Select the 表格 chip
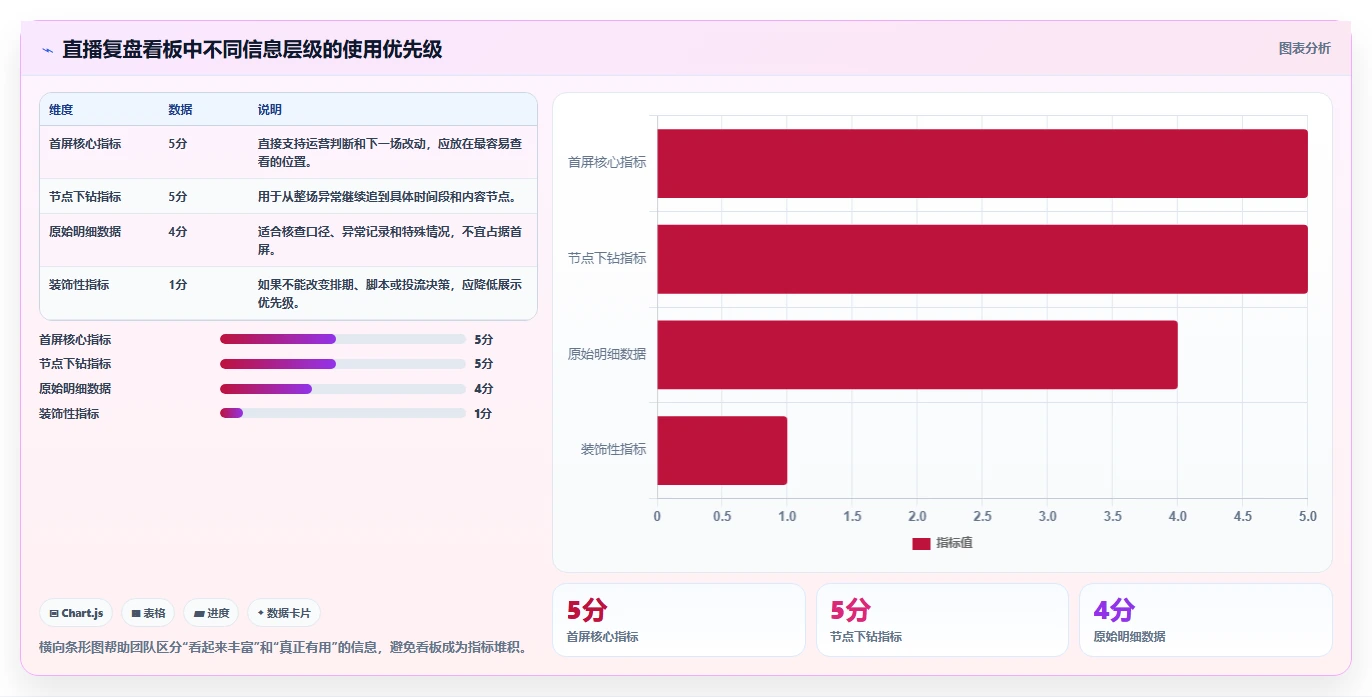Image resolution: width=1372 pixels, height=697 pixels. click(147, 613)
